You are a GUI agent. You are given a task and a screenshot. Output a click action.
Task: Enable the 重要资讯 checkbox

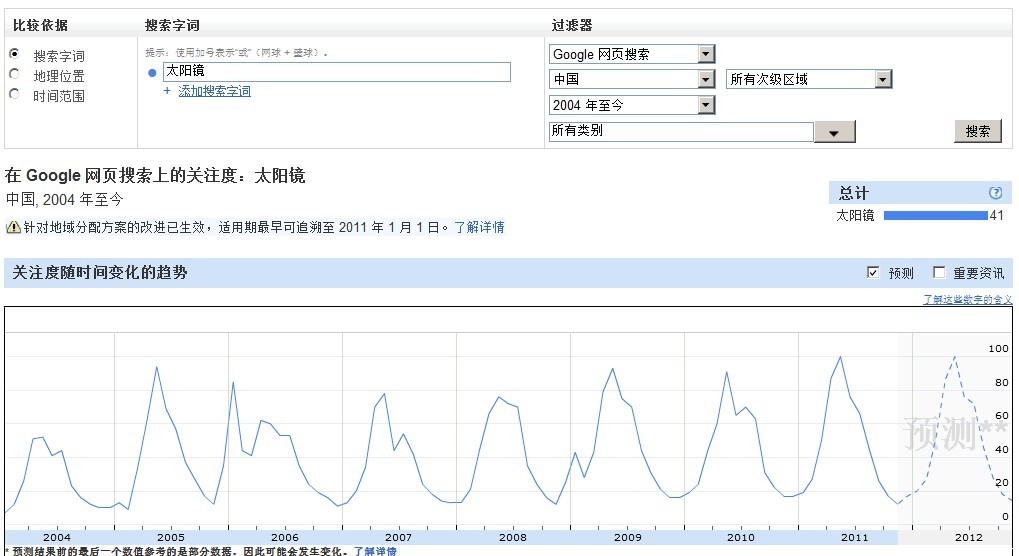(x=938, y=272)
